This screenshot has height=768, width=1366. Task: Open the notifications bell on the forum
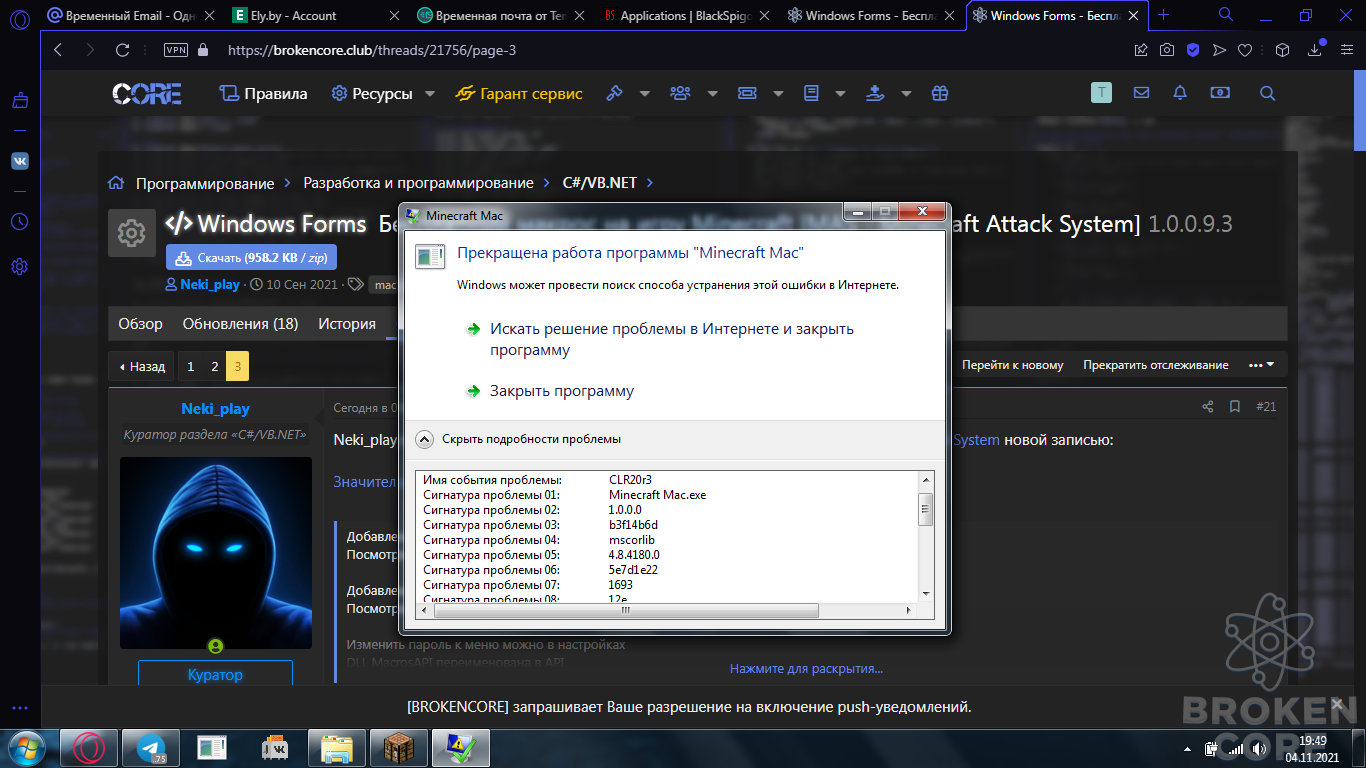[x=1180, y=93]
